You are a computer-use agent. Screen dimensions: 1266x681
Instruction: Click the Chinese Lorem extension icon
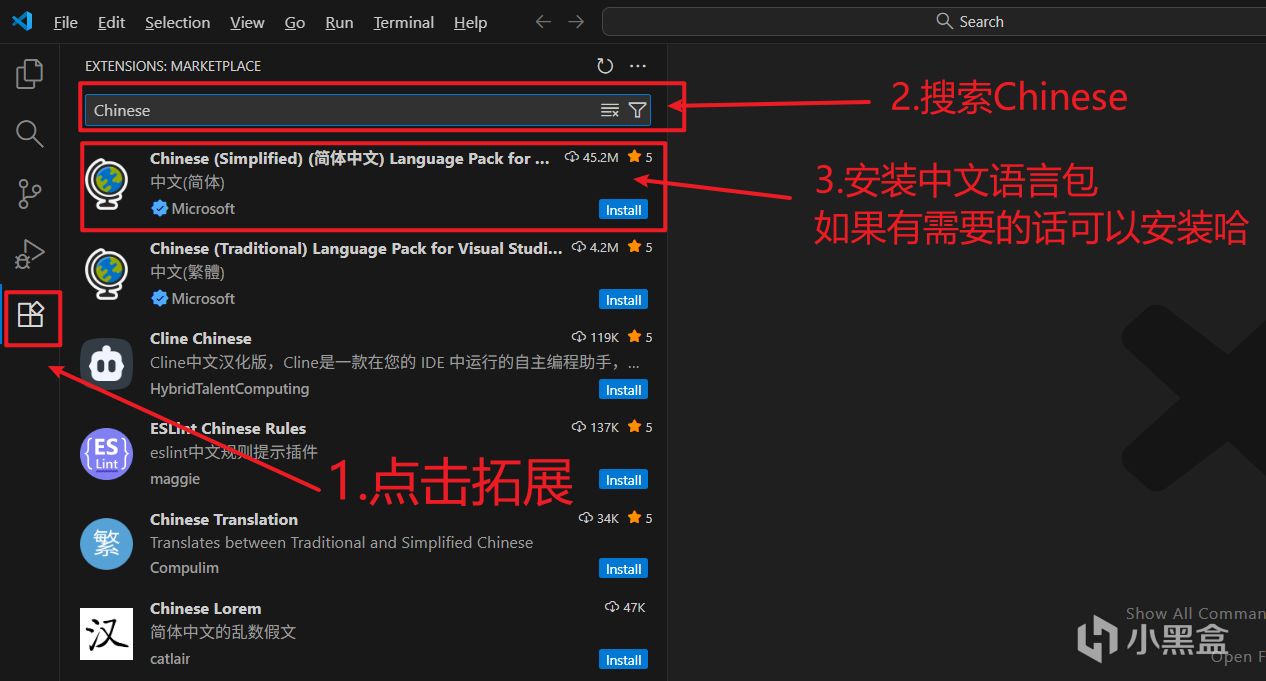point(106,634)
